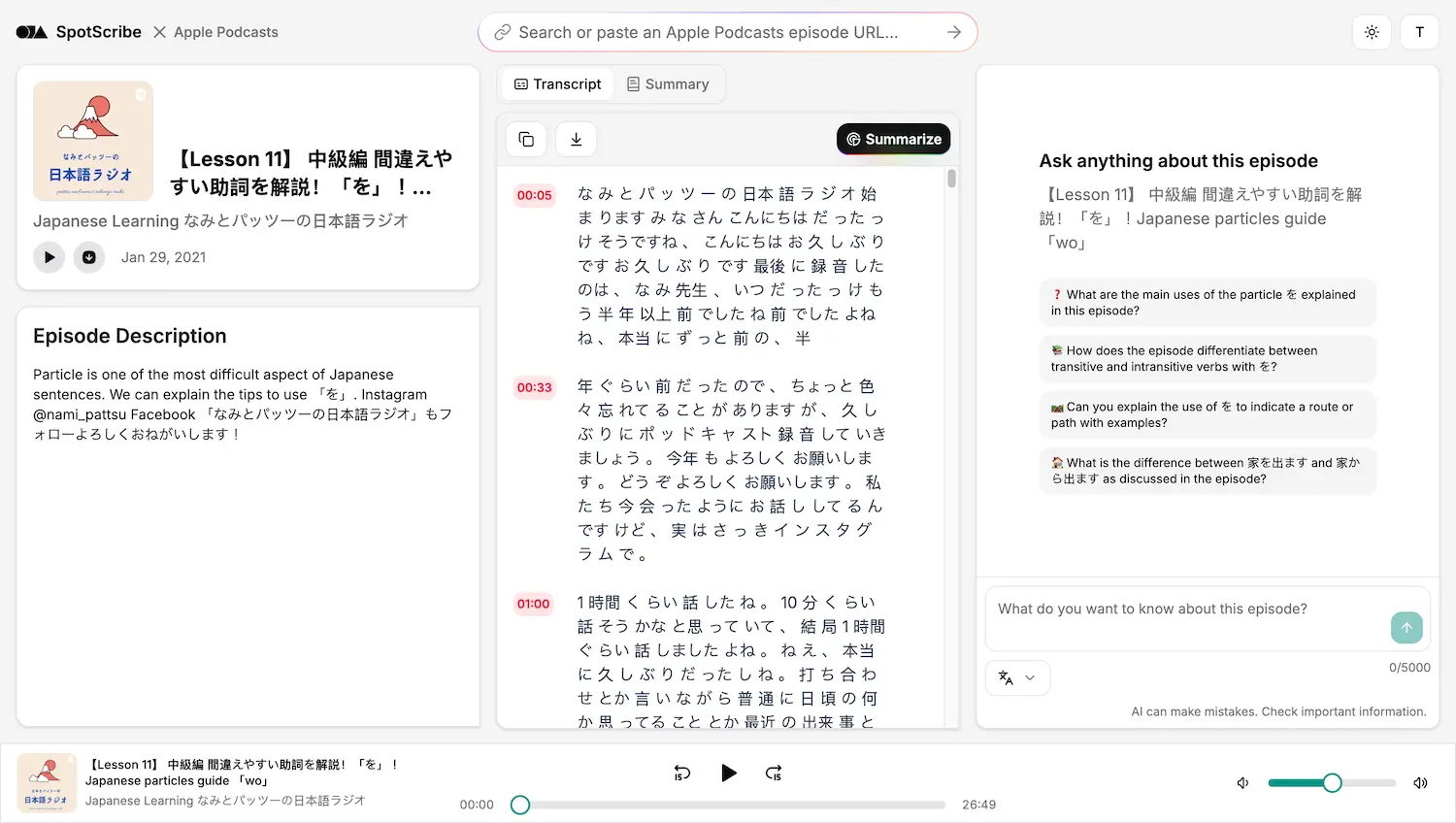Clear the Apple Podcasts source with the X

point(159,31)
